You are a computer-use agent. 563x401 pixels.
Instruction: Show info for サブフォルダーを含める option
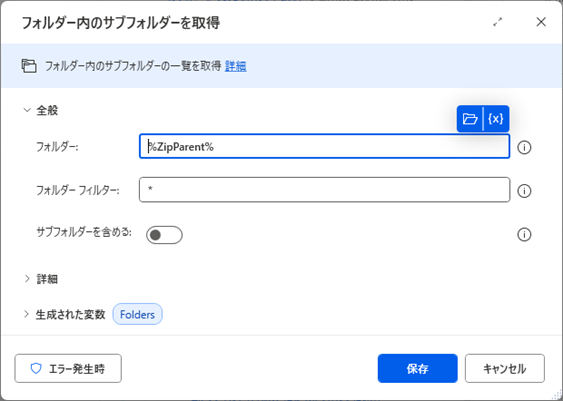pos(524,234)
